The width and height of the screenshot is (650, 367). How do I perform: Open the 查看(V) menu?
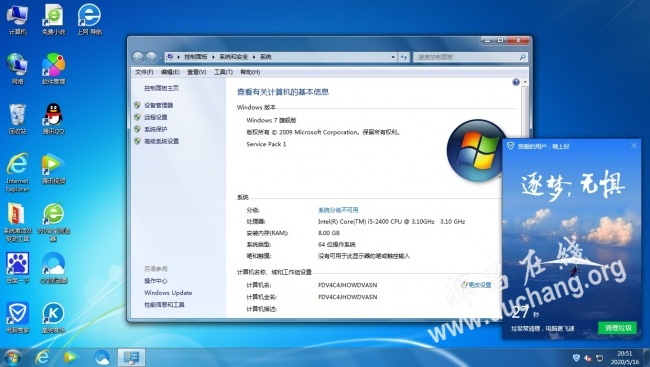(196, 72)
